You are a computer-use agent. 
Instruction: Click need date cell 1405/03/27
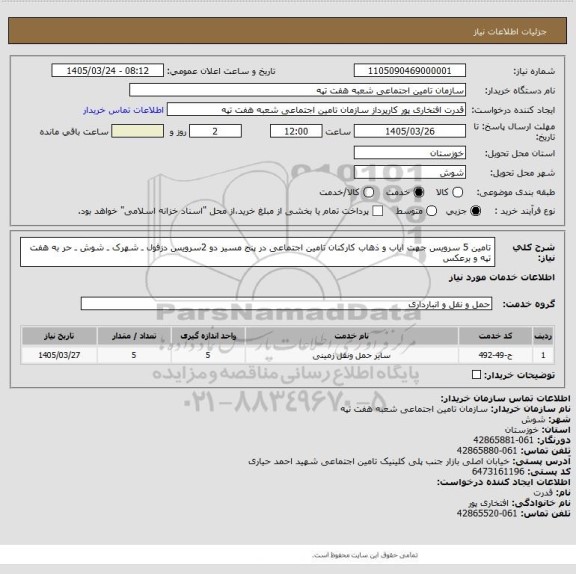click(x=59, y=355)
